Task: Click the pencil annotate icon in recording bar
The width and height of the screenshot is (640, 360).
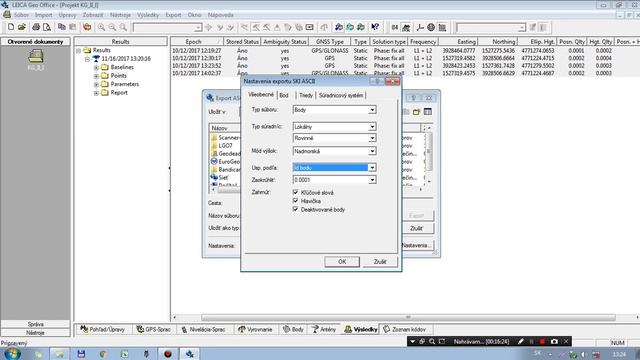Action: click(520, 341)
